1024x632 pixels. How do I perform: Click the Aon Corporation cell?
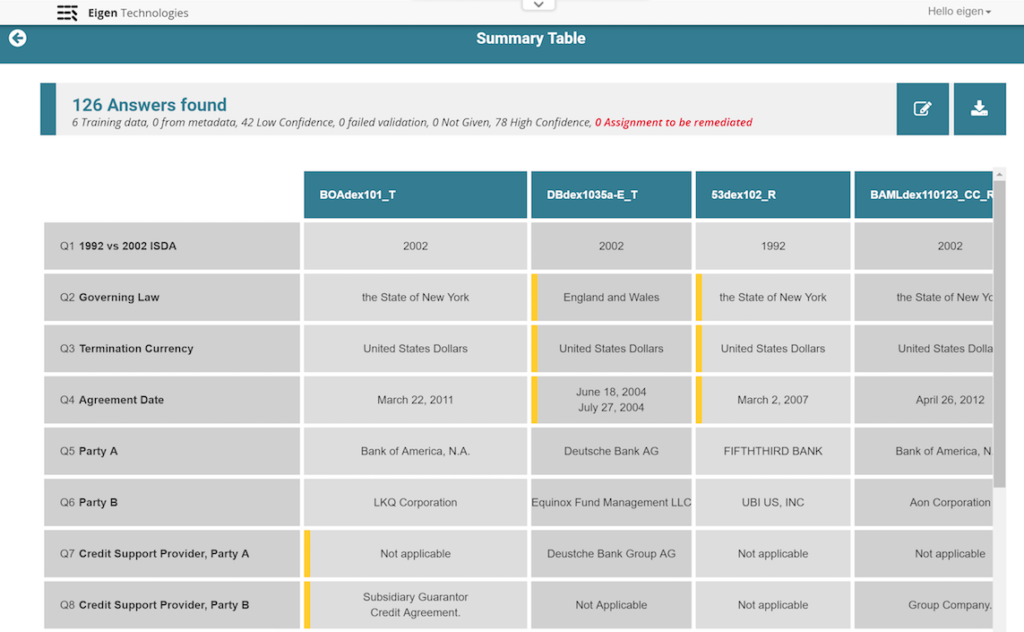tap(923, 502)
